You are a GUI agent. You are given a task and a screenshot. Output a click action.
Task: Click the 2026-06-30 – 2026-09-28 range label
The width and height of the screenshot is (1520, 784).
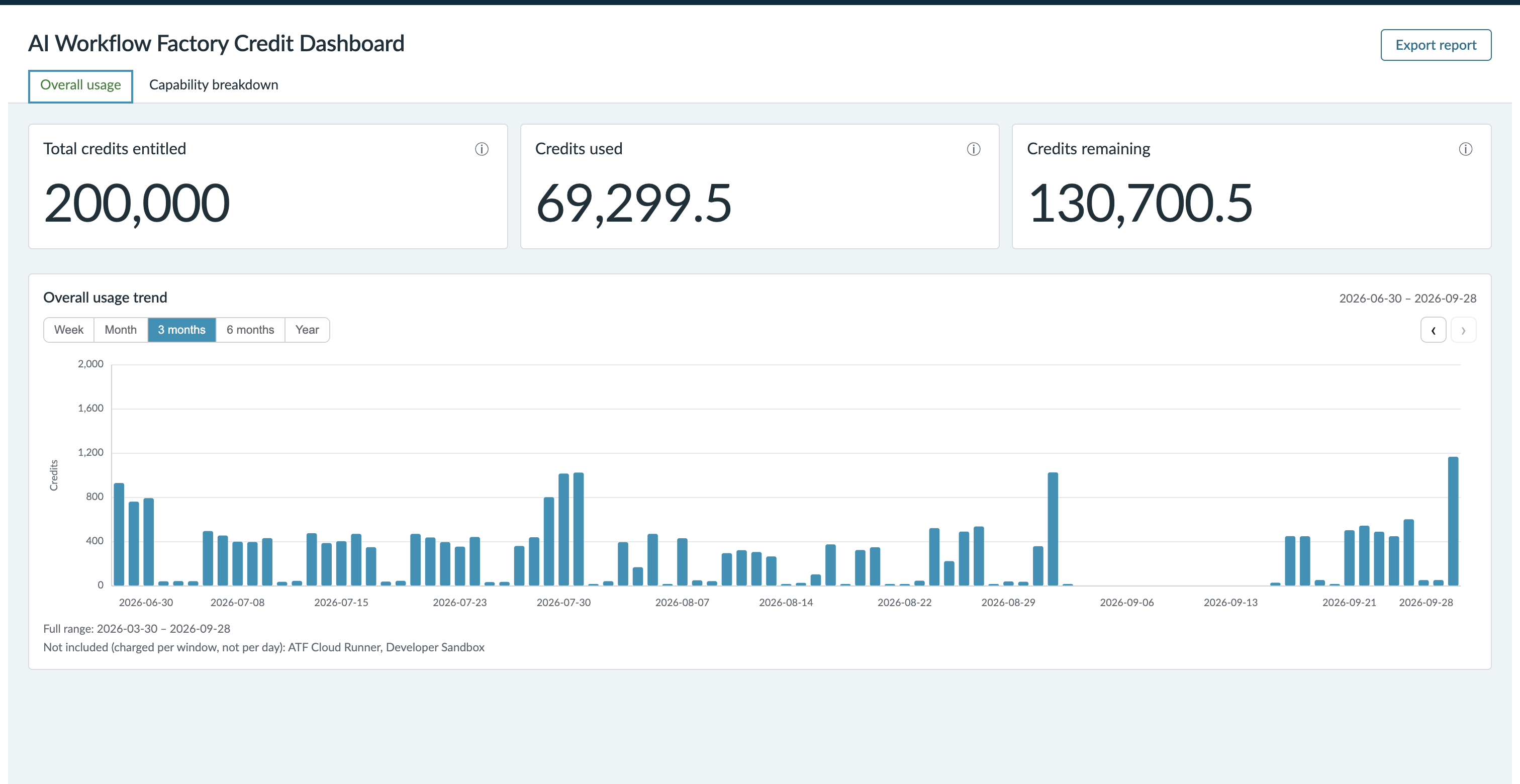click(1407, 299)
